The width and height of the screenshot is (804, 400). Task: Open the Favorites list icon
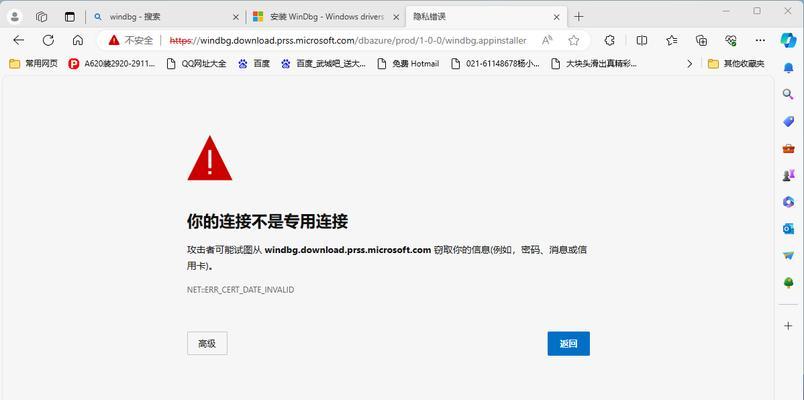[x=672, y=41]
